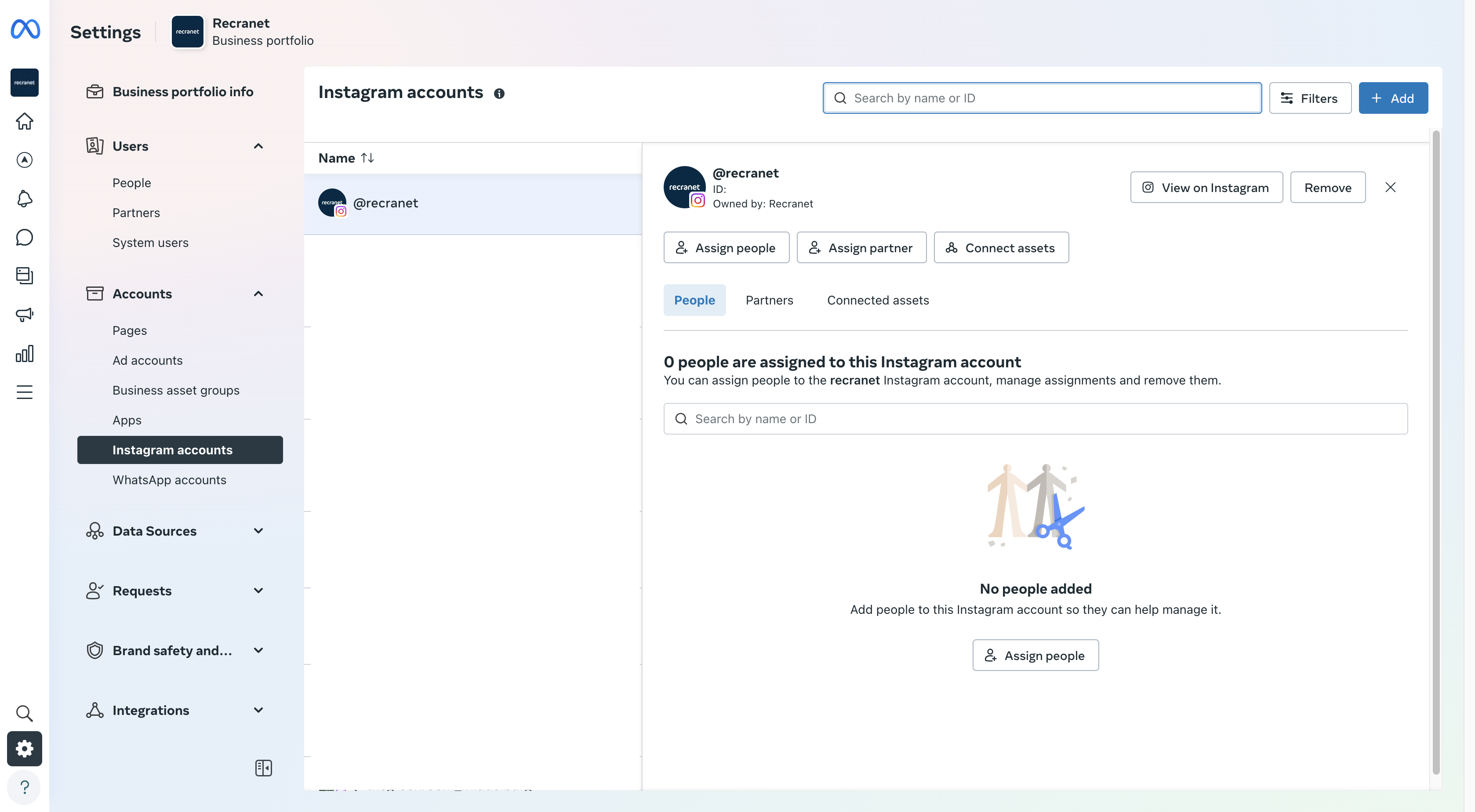Viewport: 1475px width, 812px height.
Task: Click the Settings gear icon
Action: [25, 748]
